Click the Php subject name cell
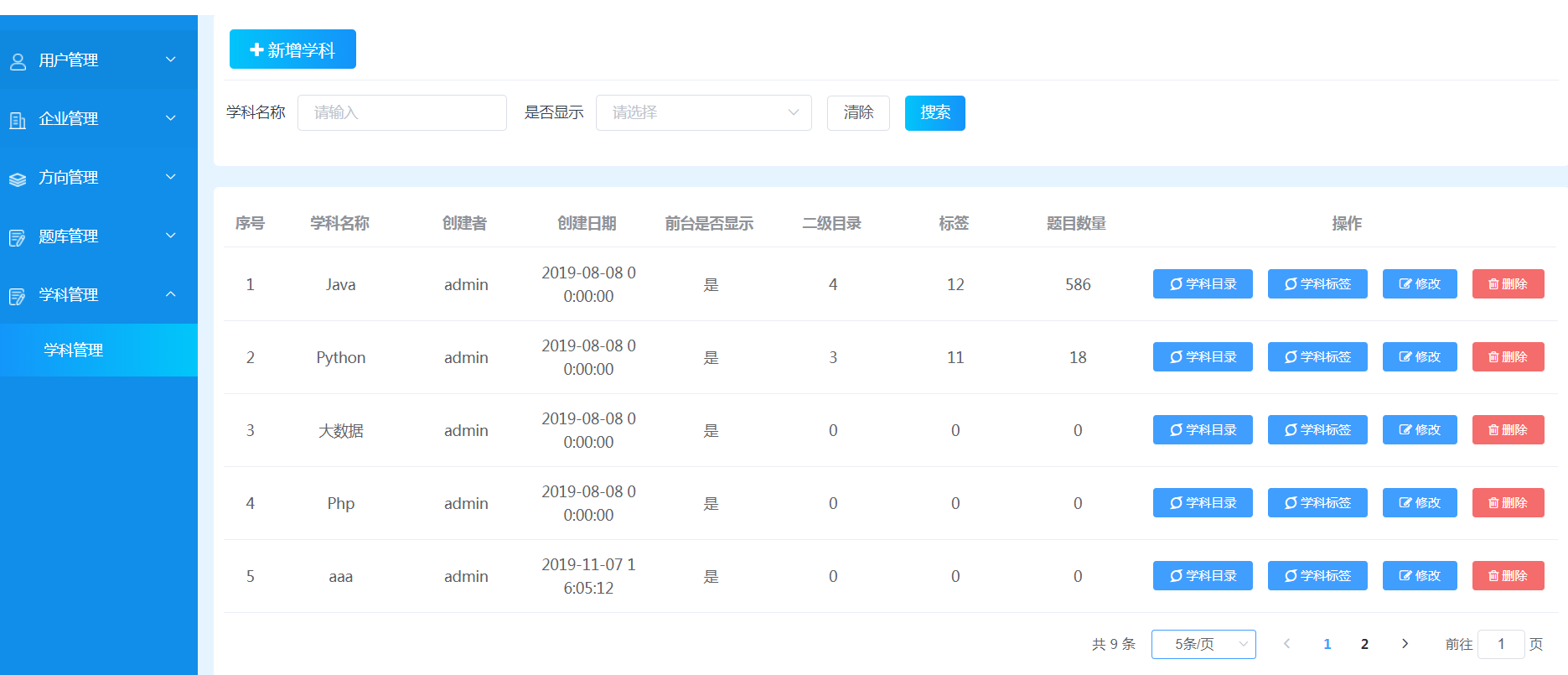1568x675 pixels. [340, 503]
